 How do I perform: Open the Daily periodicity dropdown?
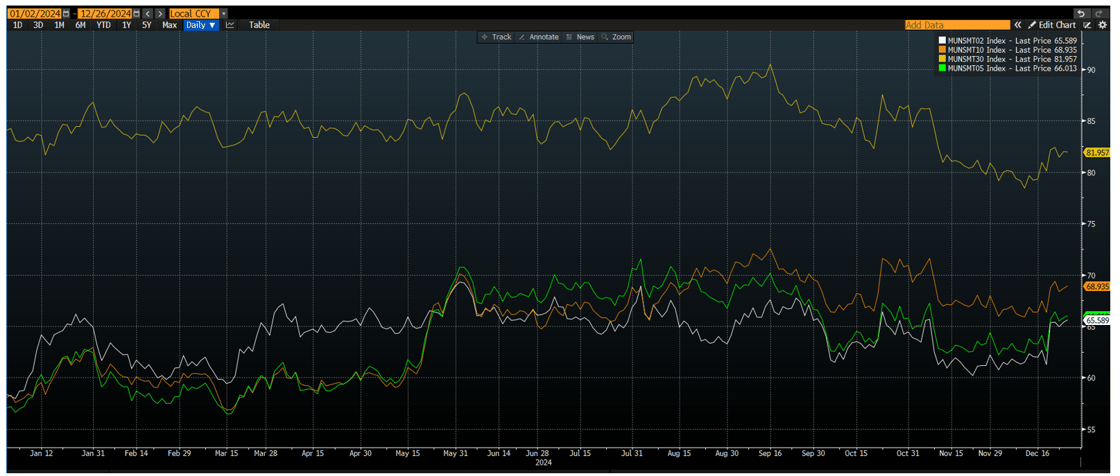point(201,25)
